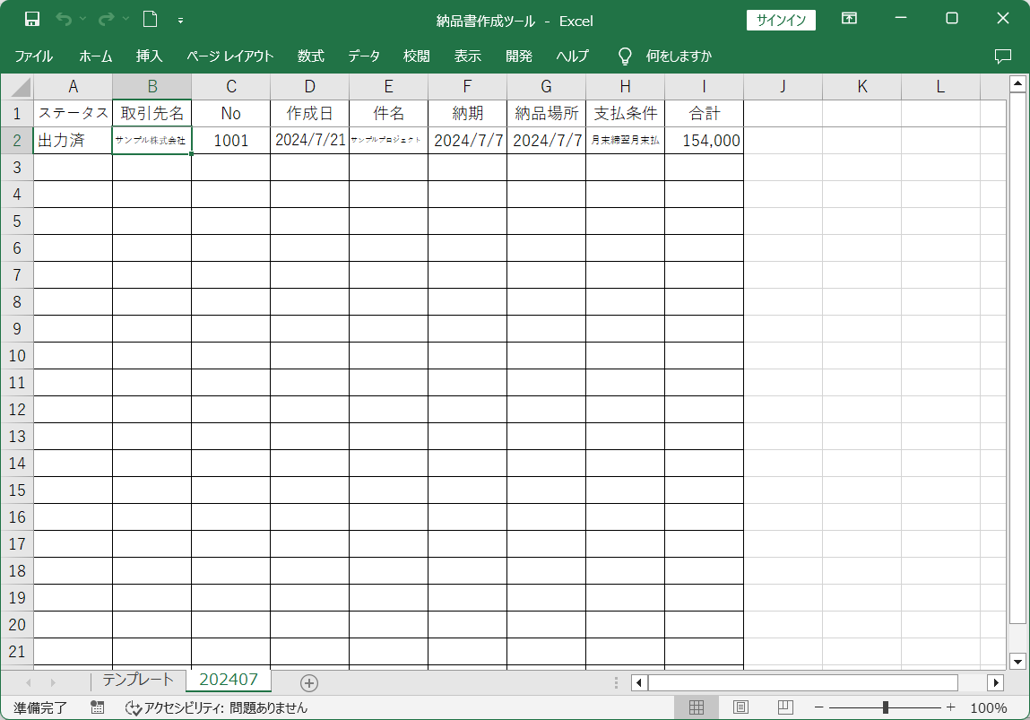The image size is (1030, 720).
Task: Expand Quick Access Toolbar customize menu
Action: coord(180,19)
